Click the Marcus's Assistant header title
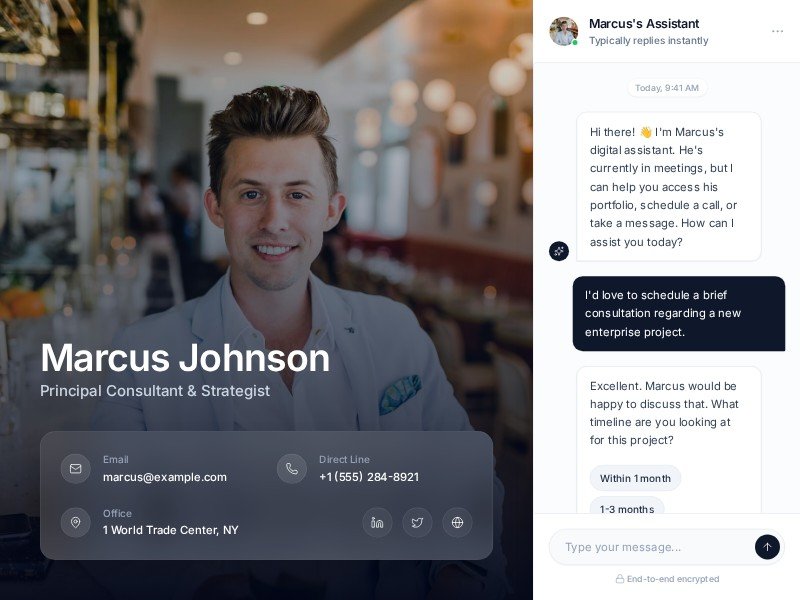Viewport: 800px width, 600px height. click(644, 23)
